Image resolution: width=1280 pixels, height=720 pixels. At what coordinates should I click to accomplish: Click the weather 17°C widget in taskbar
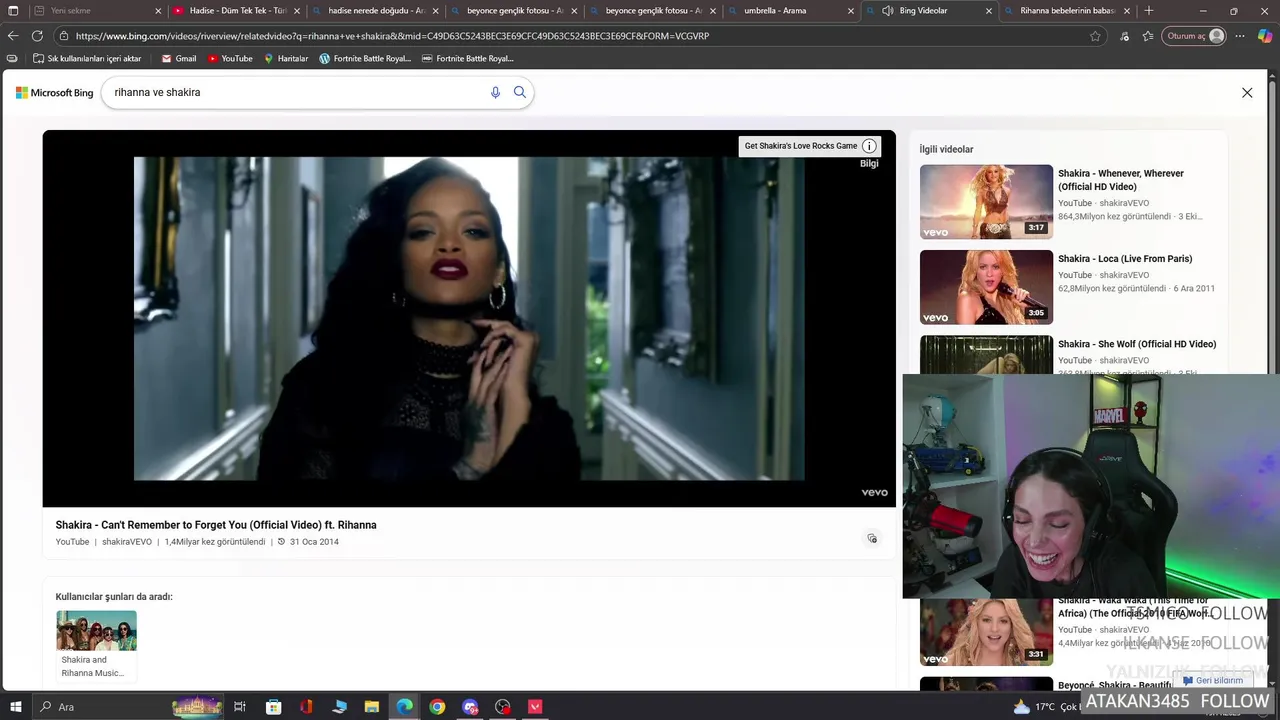(x=1045, y=707)
